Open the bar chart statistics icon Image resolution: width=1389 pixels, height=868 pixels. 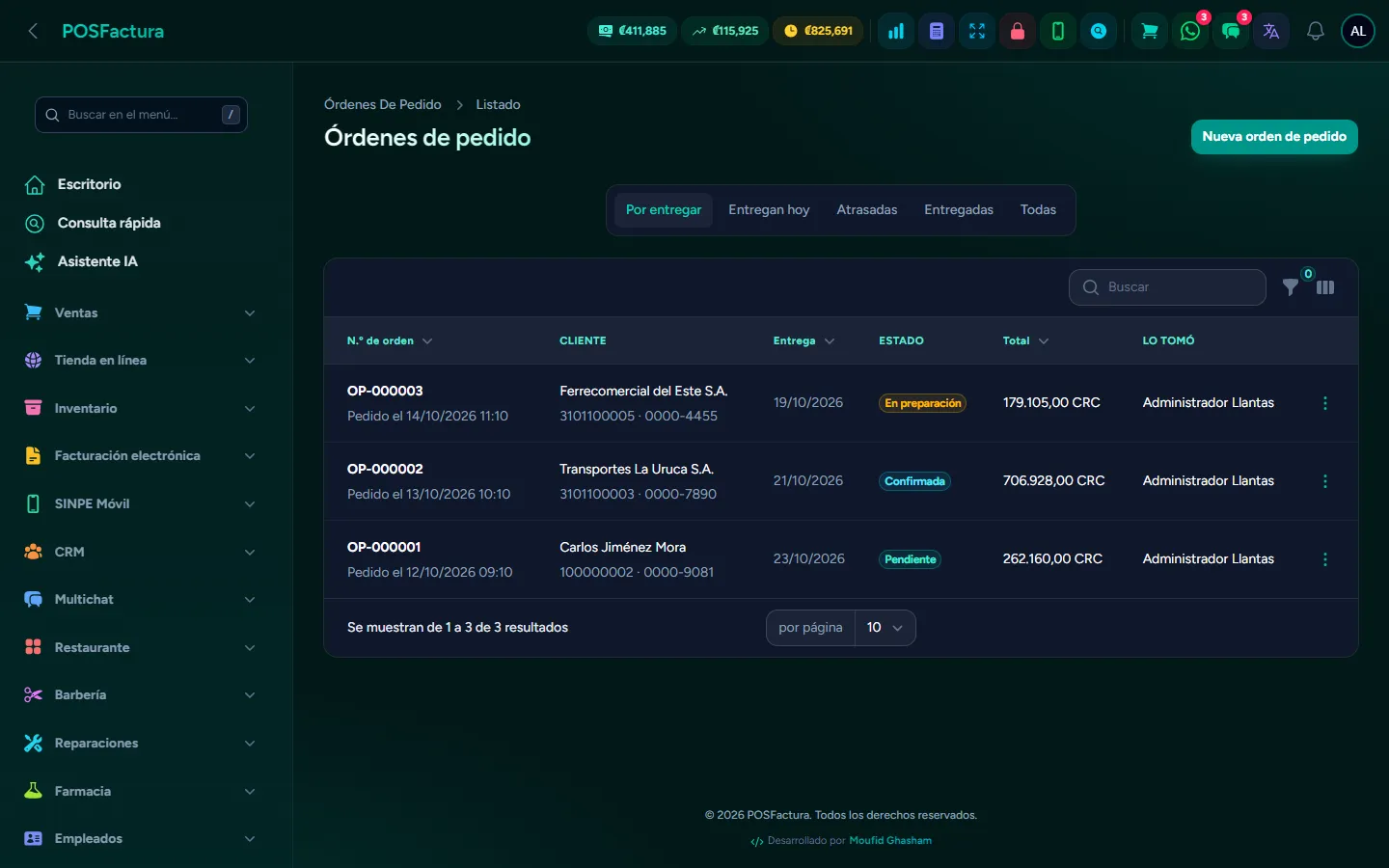(896, 31)
